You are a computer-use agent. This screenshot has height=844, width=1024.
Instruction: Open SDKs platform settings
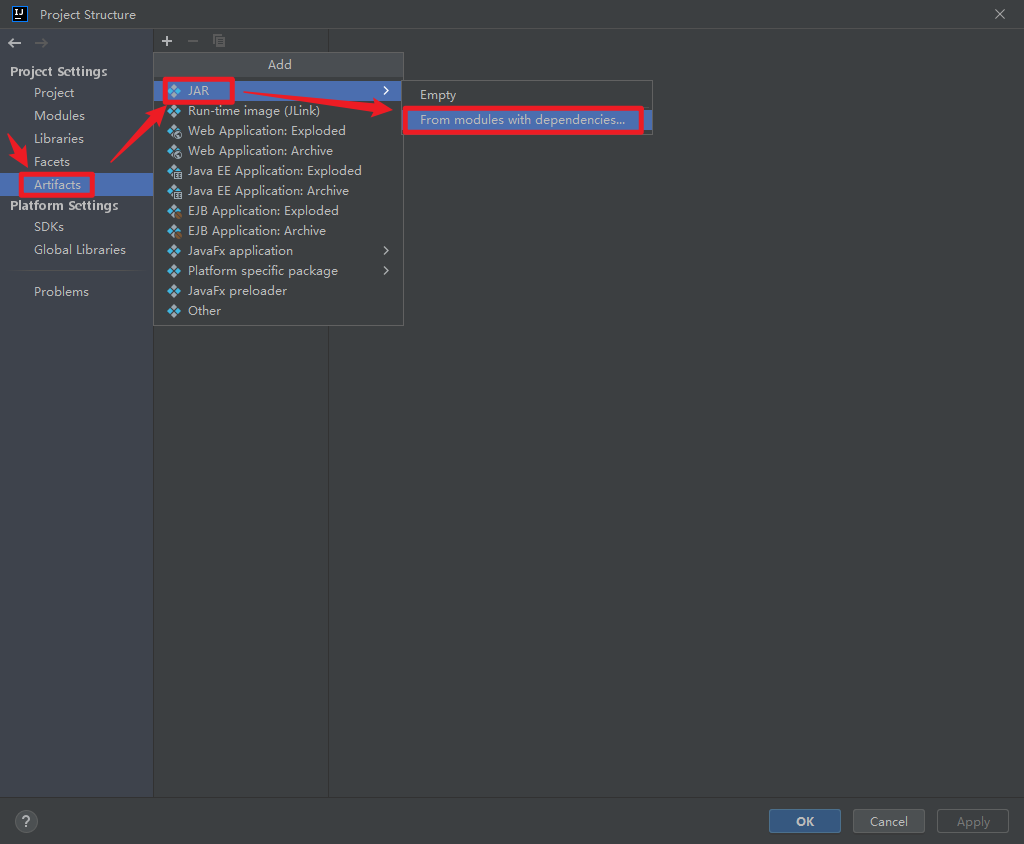(76, 227)
